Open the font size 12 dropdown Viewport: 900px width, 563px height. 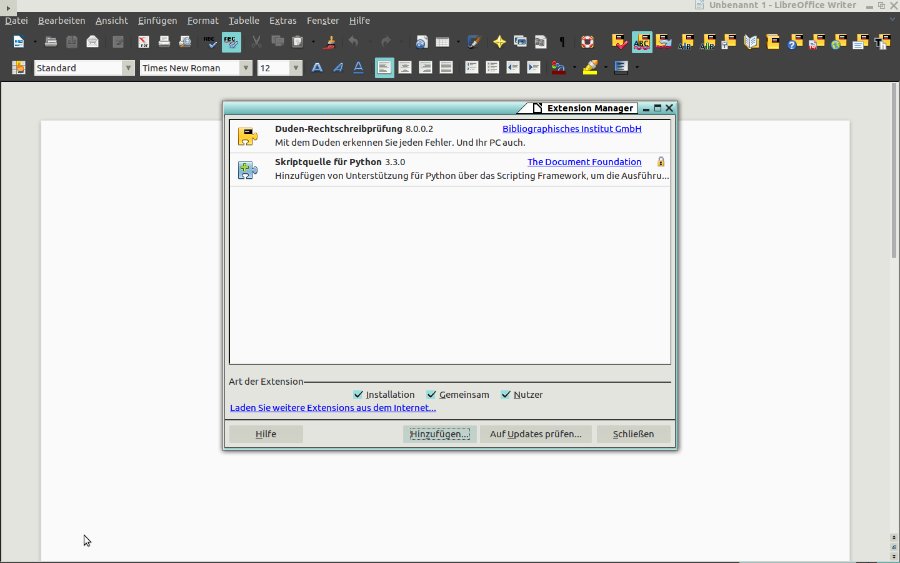pyautogui.click(x=296, y=68)
